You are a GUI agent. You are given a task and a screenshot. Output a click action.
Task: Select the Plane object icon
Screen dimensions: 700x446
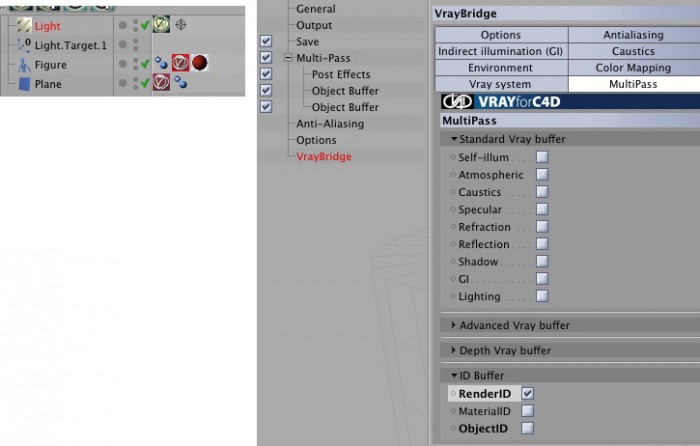click(x=24, y=84)
